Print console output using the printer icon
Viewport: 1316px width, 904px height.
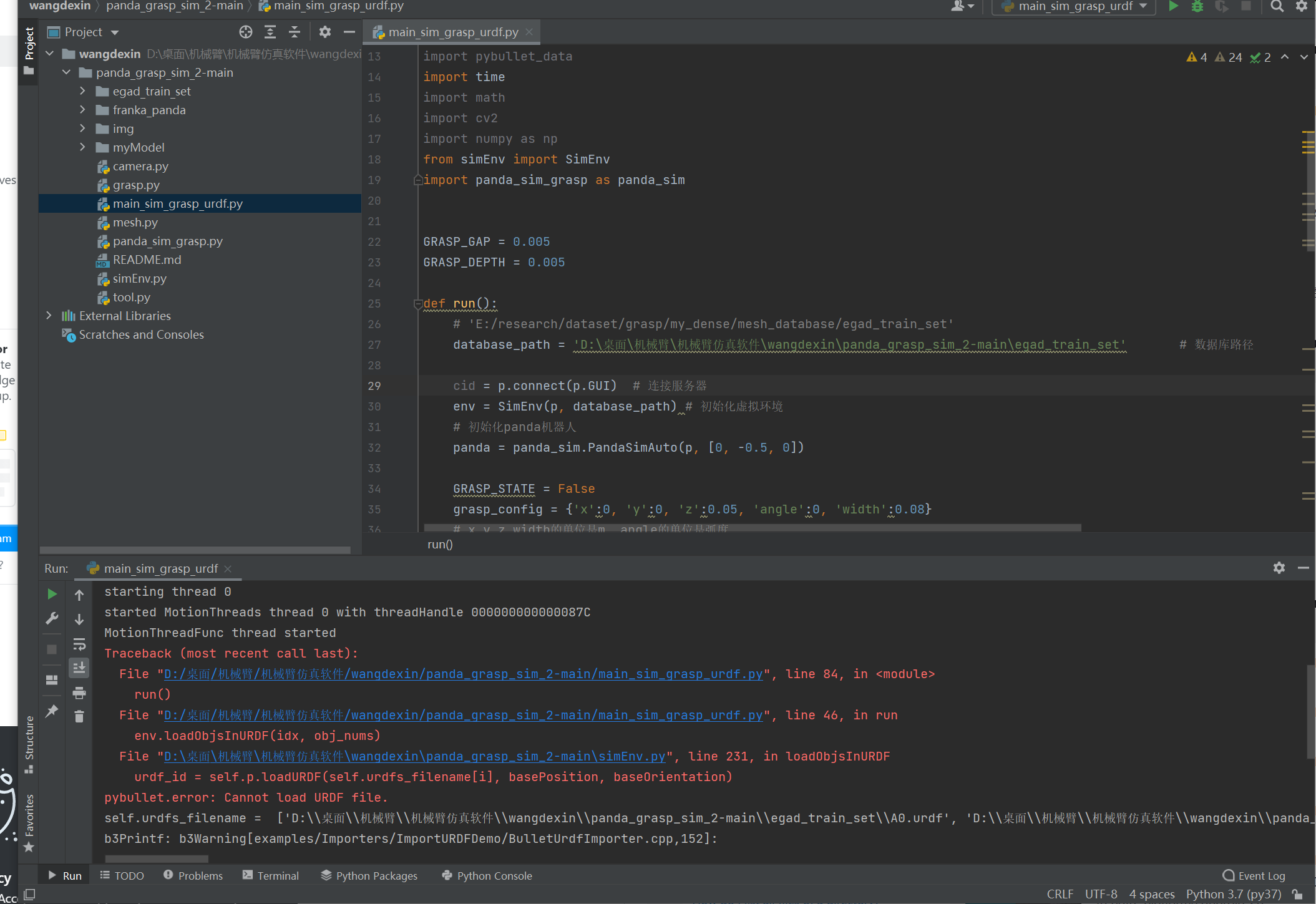[79, 693]
